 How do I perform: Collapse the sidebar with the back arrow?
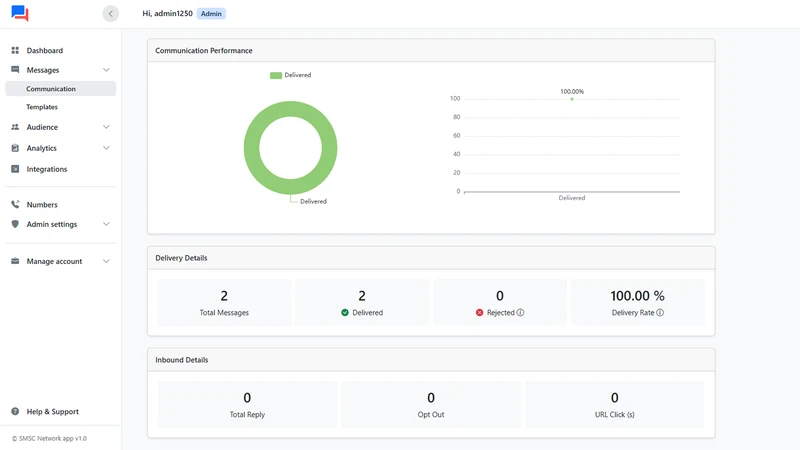point(111,14)
